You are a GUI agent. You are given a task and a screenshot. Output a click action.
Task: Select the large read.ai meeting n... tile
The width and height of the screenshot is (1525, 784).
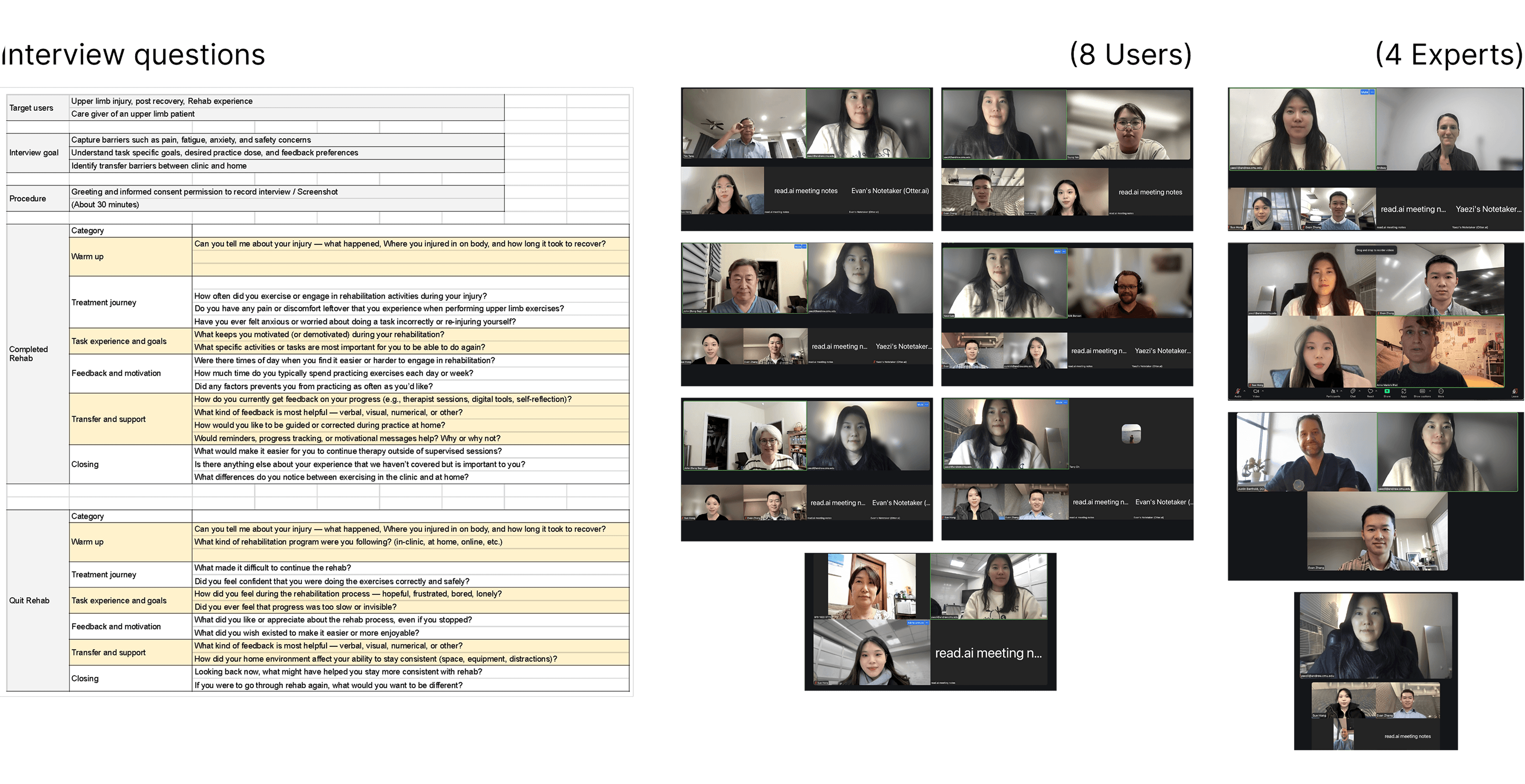tap(988, 653)
